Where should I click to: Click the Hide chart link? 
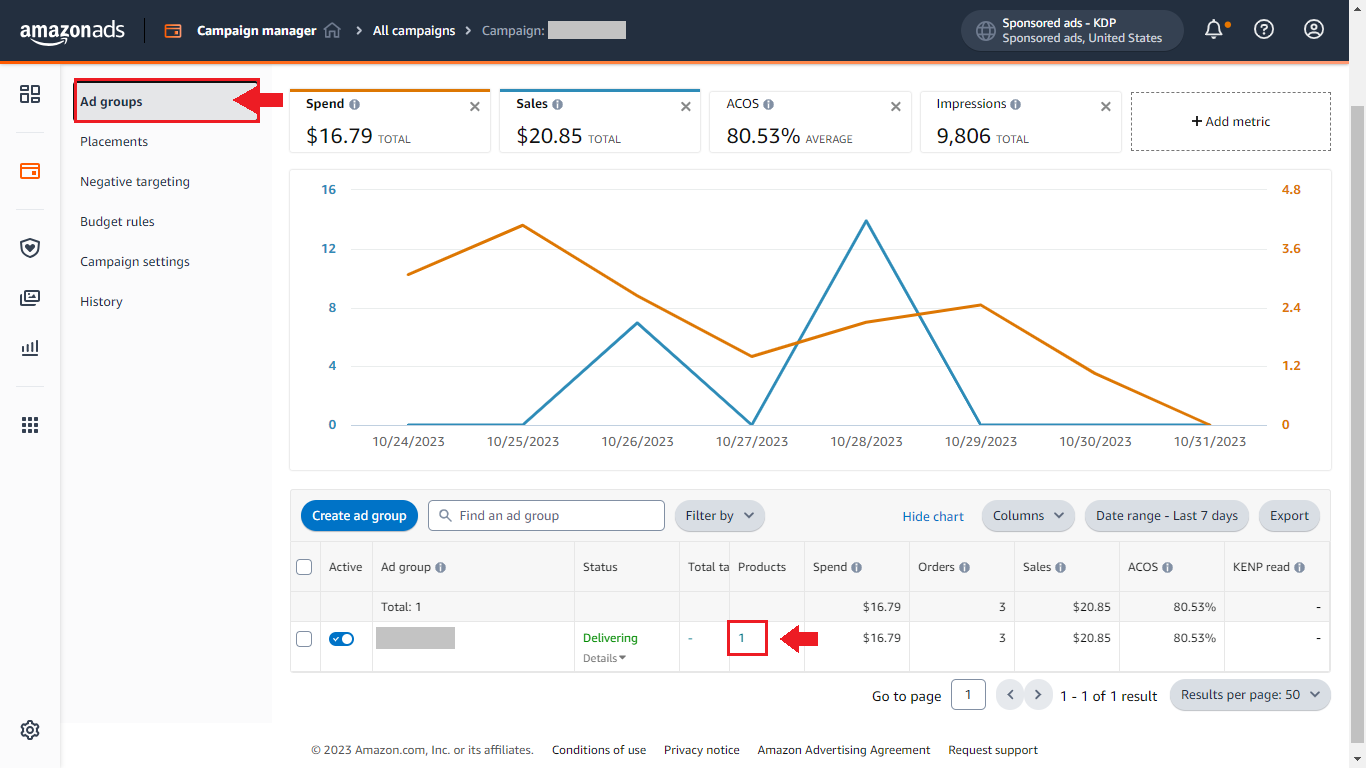tap(933, 516)
